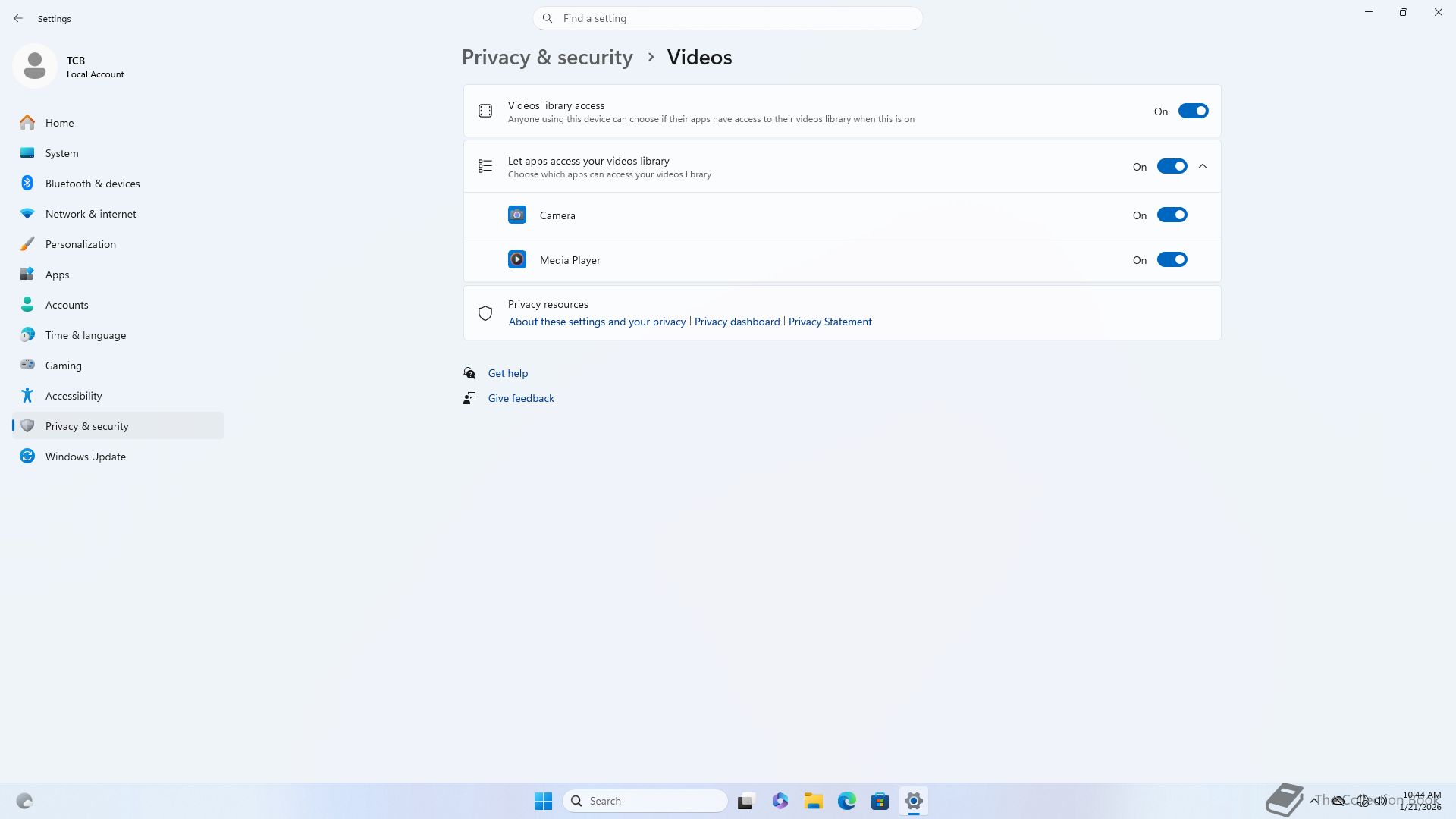Image resolution: width=1456 pixels, height=819 pixels.
Task: Click the Find a setting search box
Action: coord(728,18)
